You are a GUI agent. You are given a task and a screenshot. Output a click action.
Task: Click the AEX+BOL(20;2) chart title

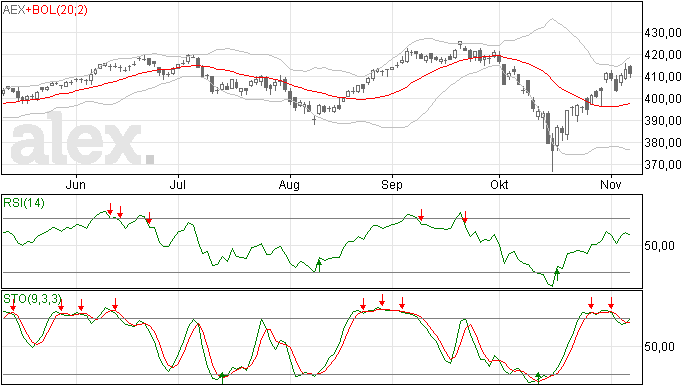point(45,10)
